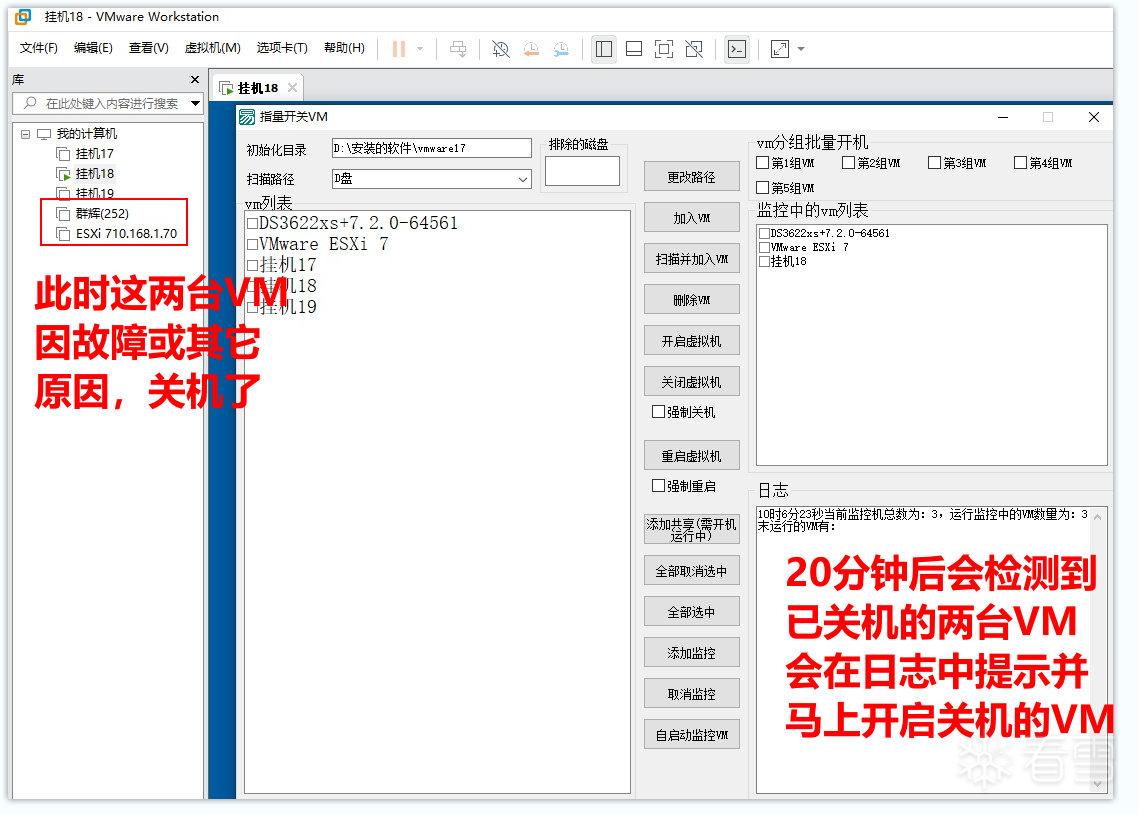Image resolution: width=1138 pixels, height=814 pixels.
Task: Select 我的计算机 in the library tree
Action: click(86, 133)
